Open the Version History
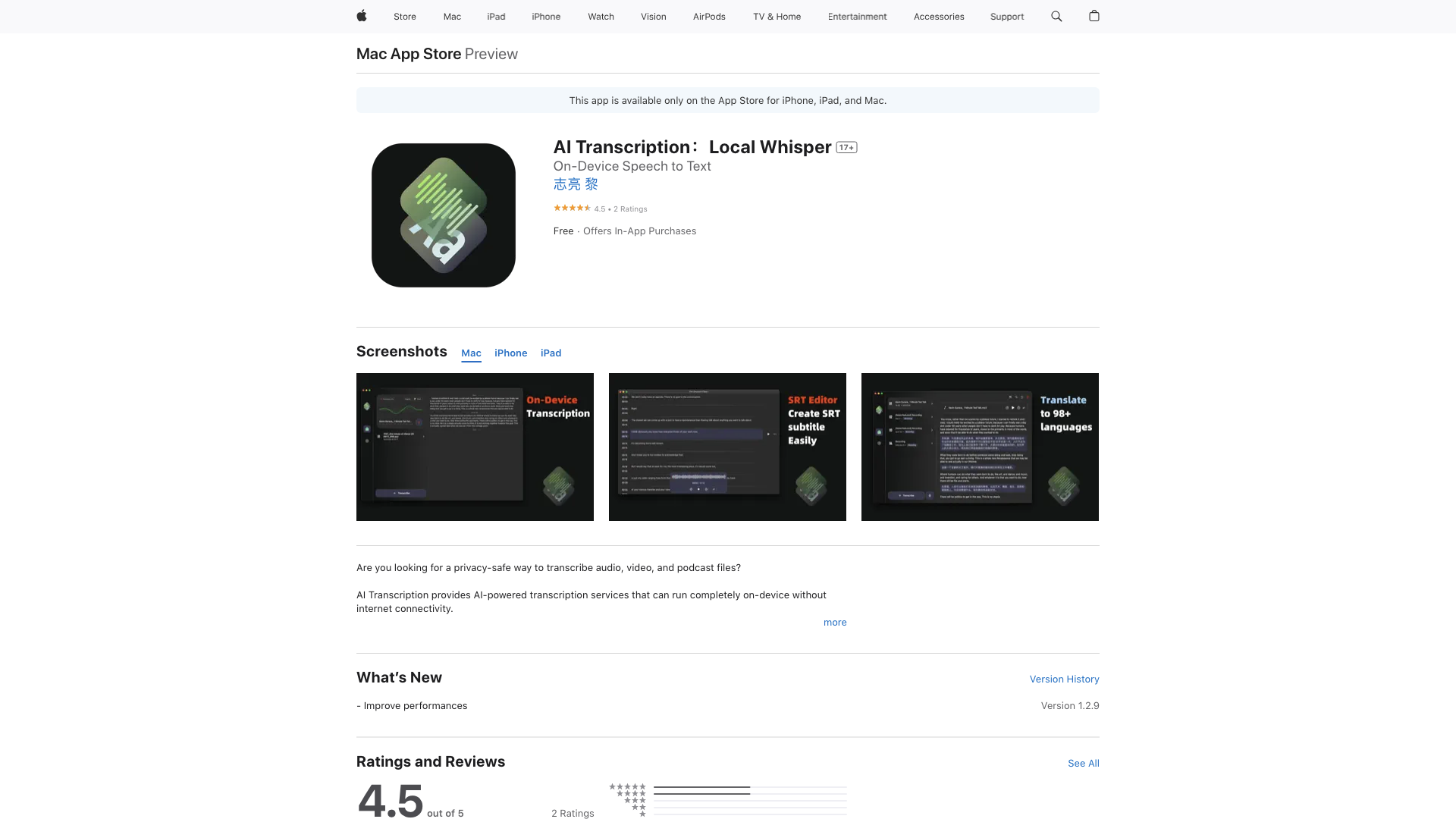This screenshot has height=819, width=1456. pos(1064,679)
